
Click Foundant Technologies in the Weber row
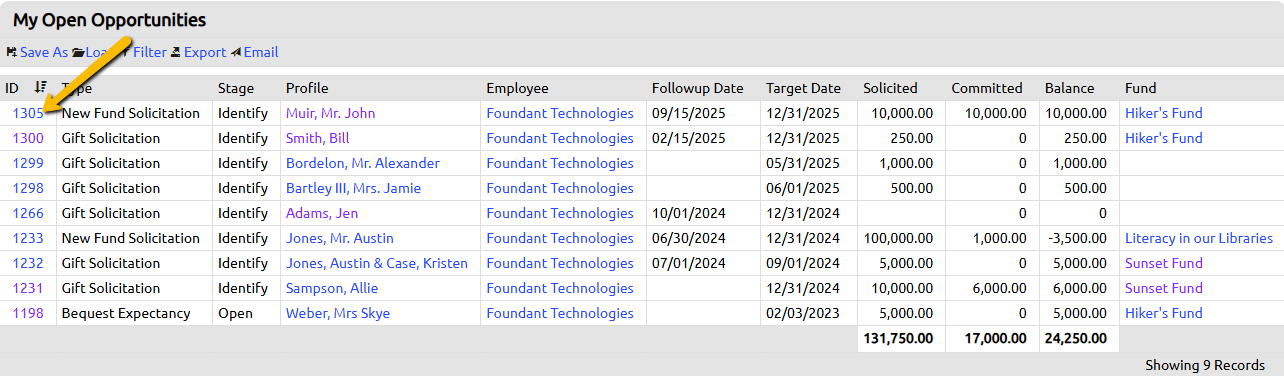(560, 313)
